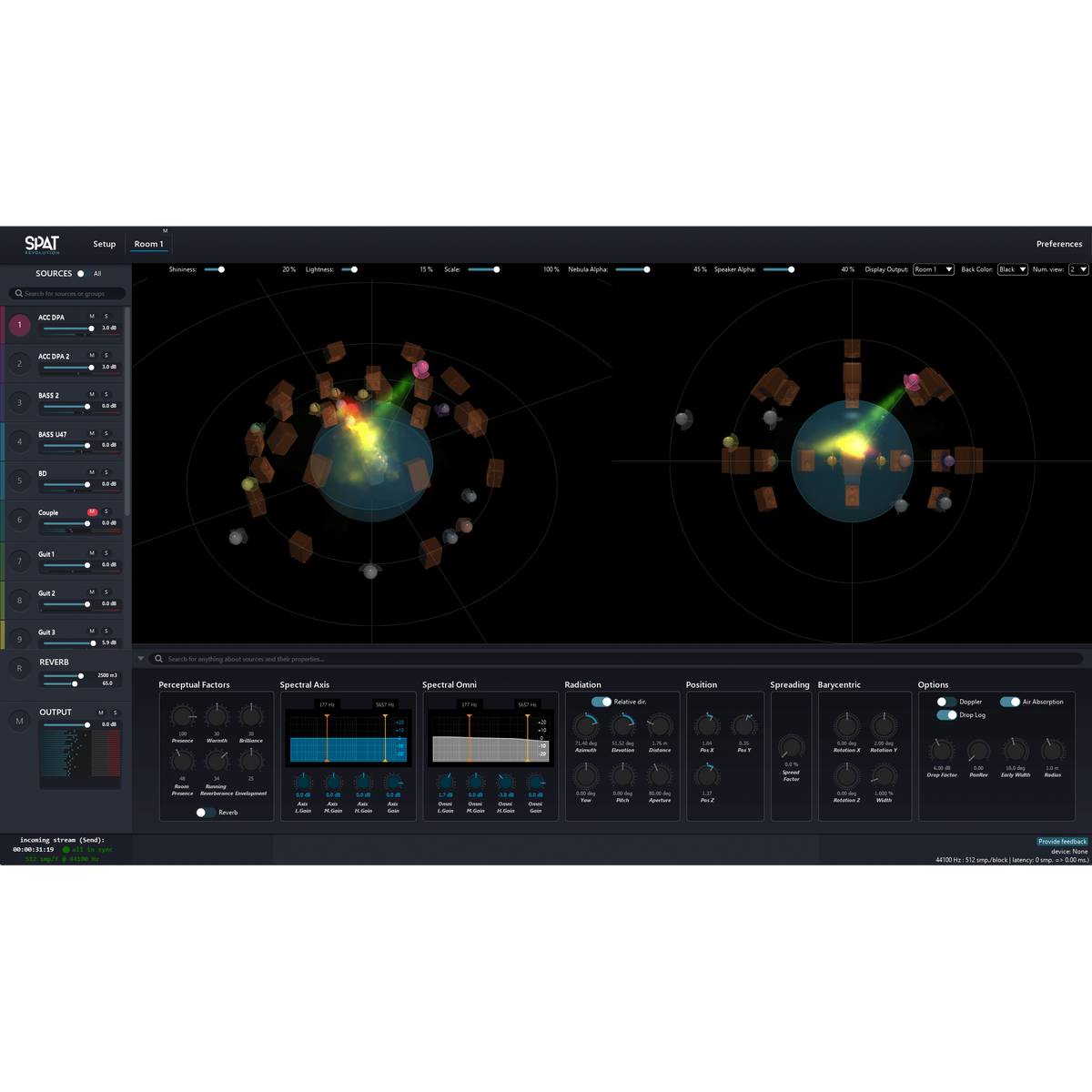Select source number 1 circle
This screenshot has height=1092, width=1092.
coord(19,325)
